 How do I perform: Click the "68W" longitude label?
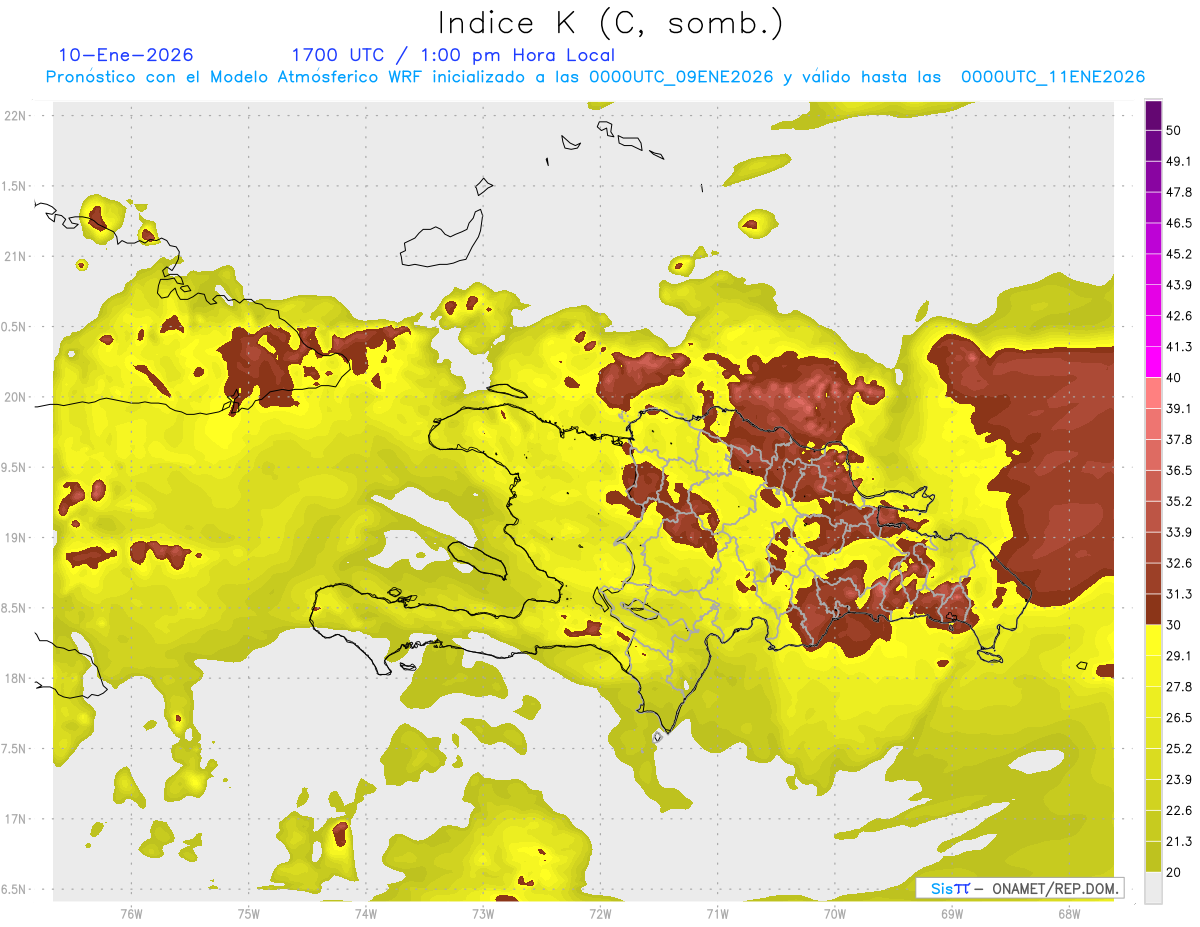coord(1068,913)
